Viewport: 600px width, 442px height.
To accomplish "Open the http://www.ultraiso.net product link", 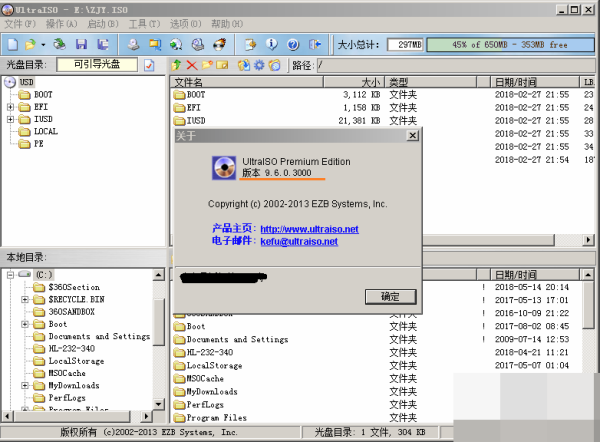I will click(309, 229).
